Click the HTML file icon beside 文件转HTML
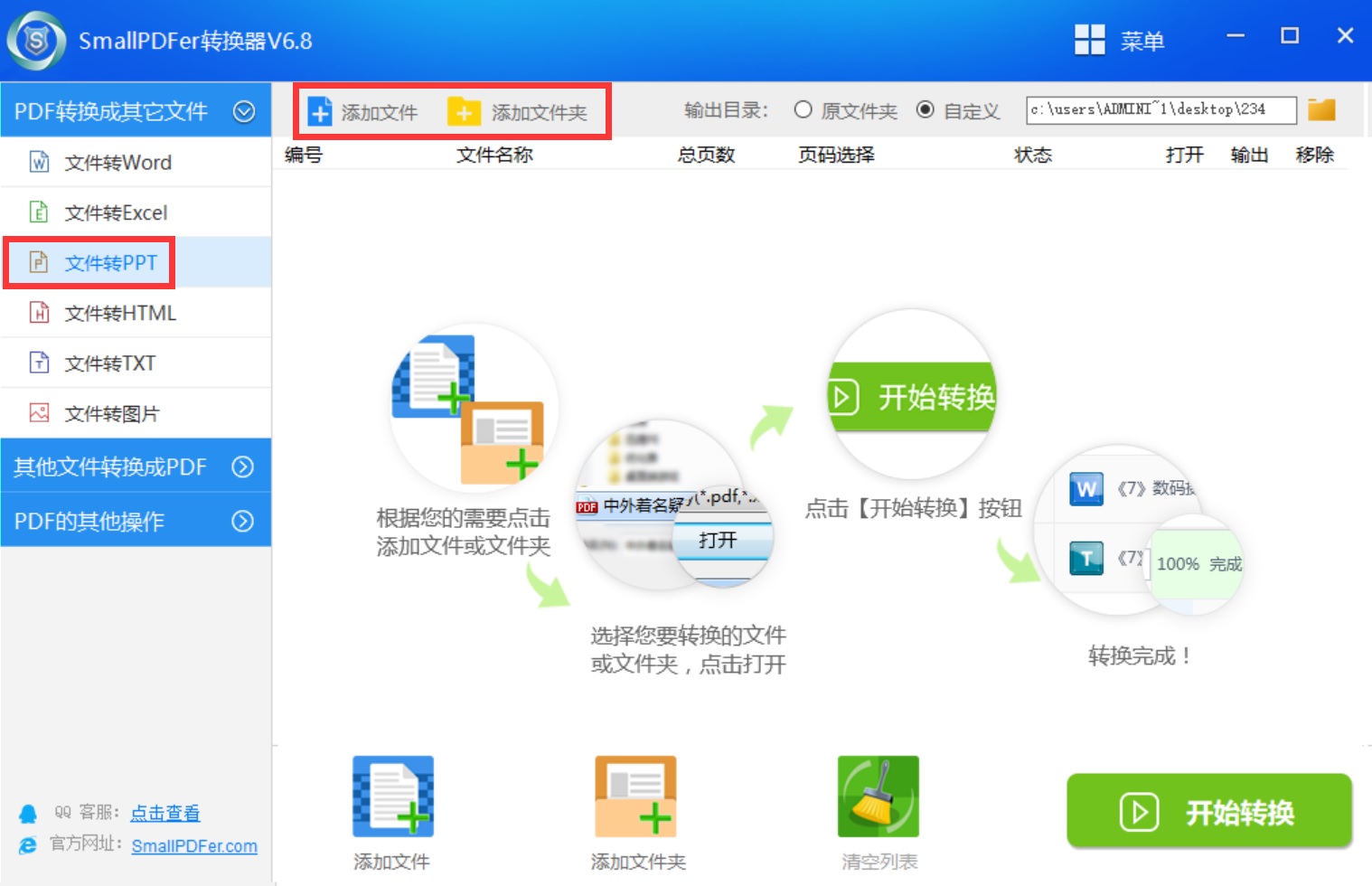 pyautogui.click(x=39, y=313)
